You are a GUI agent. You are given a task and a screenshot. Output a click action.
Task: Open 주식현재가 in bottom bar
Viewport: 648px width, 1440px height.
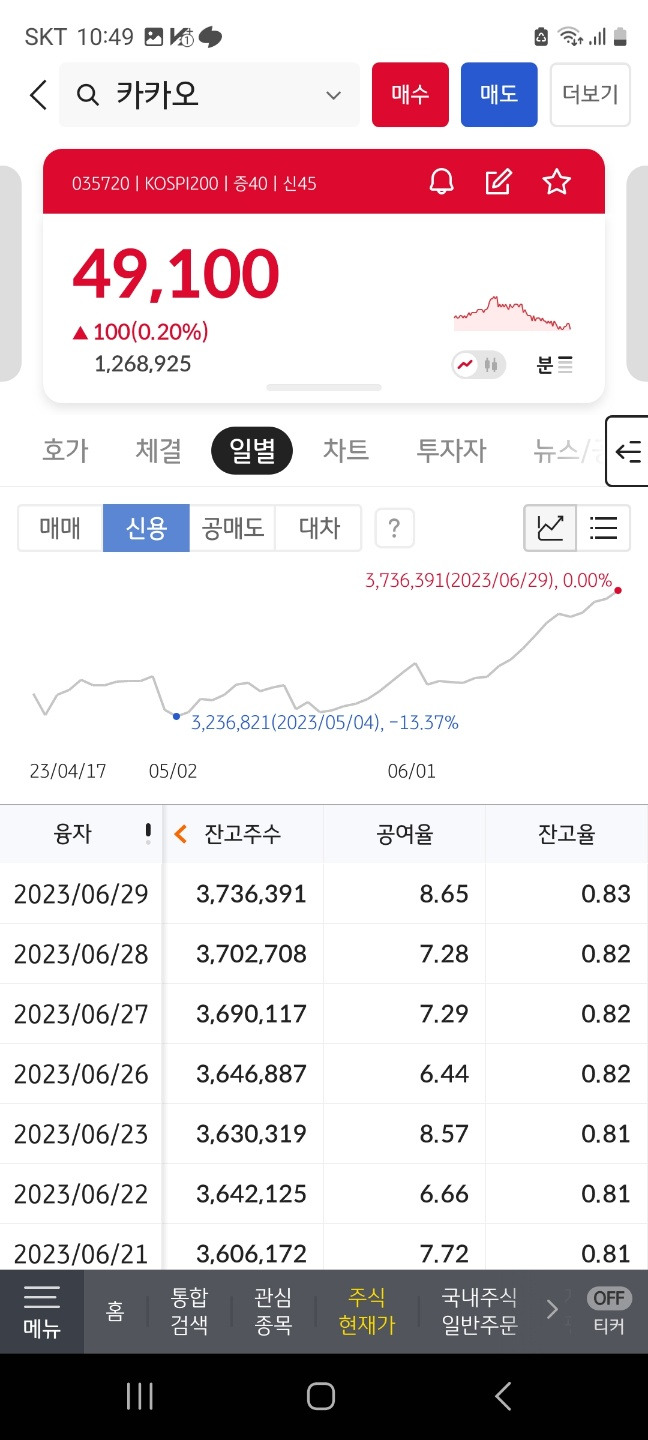(367, 1312)
